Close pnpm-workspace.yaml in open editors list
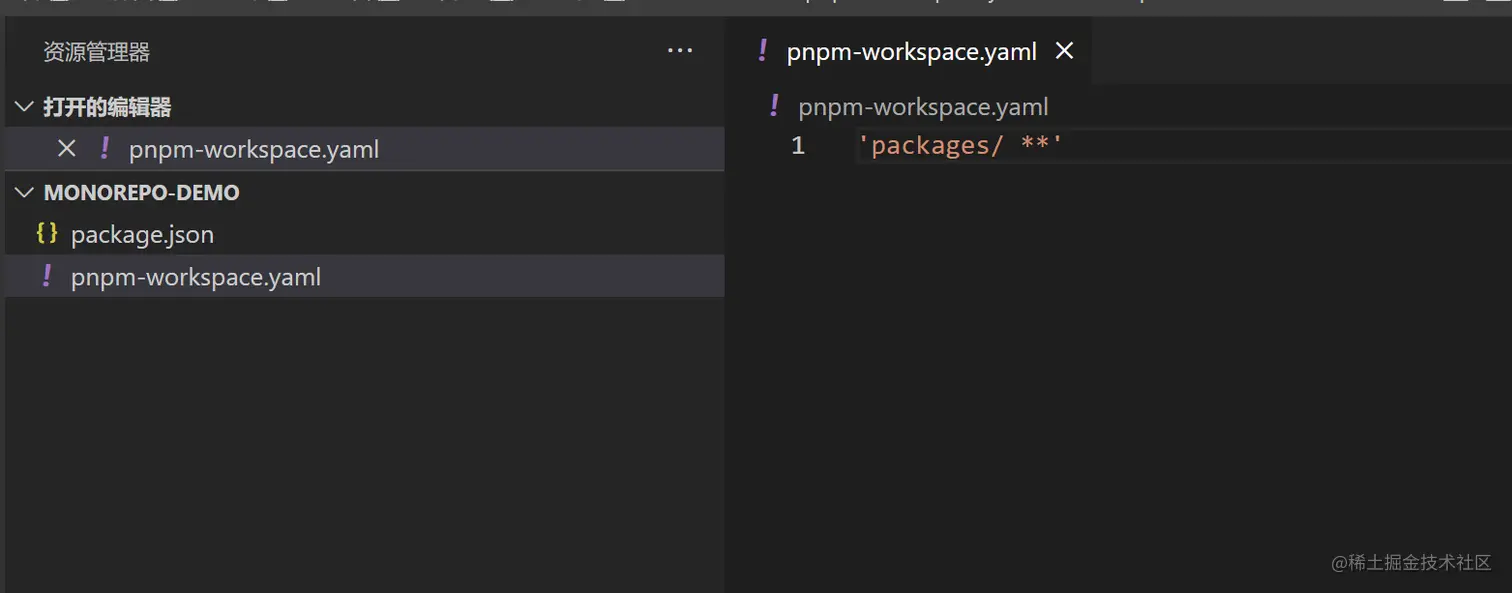Viewport: 1512px width, 593px height. [x=67, y=149]
